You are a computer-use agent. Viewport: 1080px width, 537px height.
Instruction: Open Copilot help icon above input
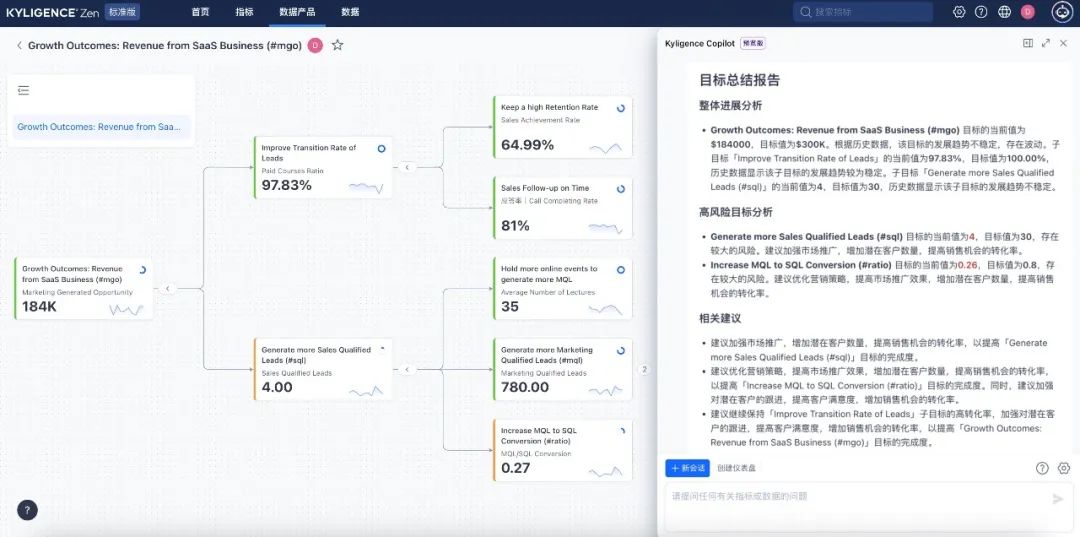click(1042, 468)
